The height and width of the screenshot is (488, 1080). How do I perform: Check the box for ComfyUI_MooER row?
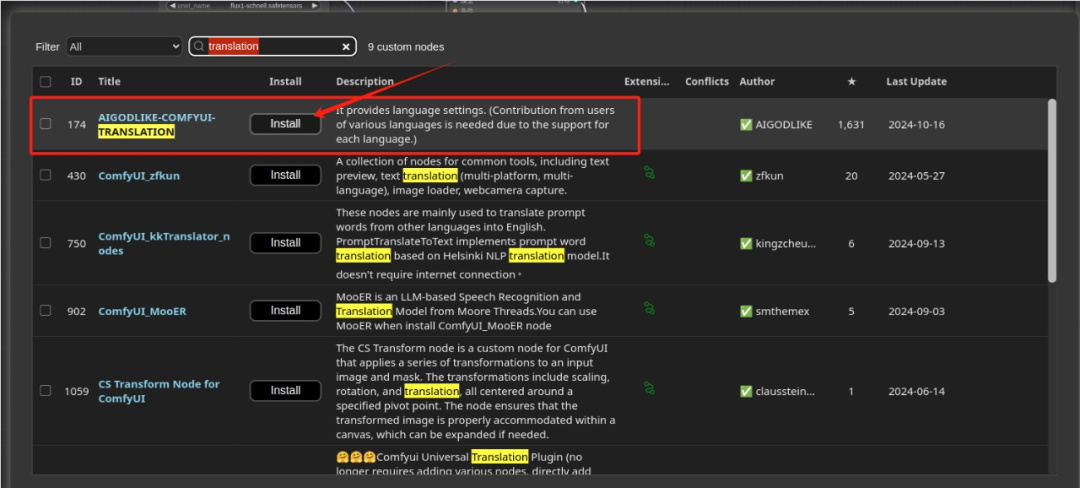[45, 310]
